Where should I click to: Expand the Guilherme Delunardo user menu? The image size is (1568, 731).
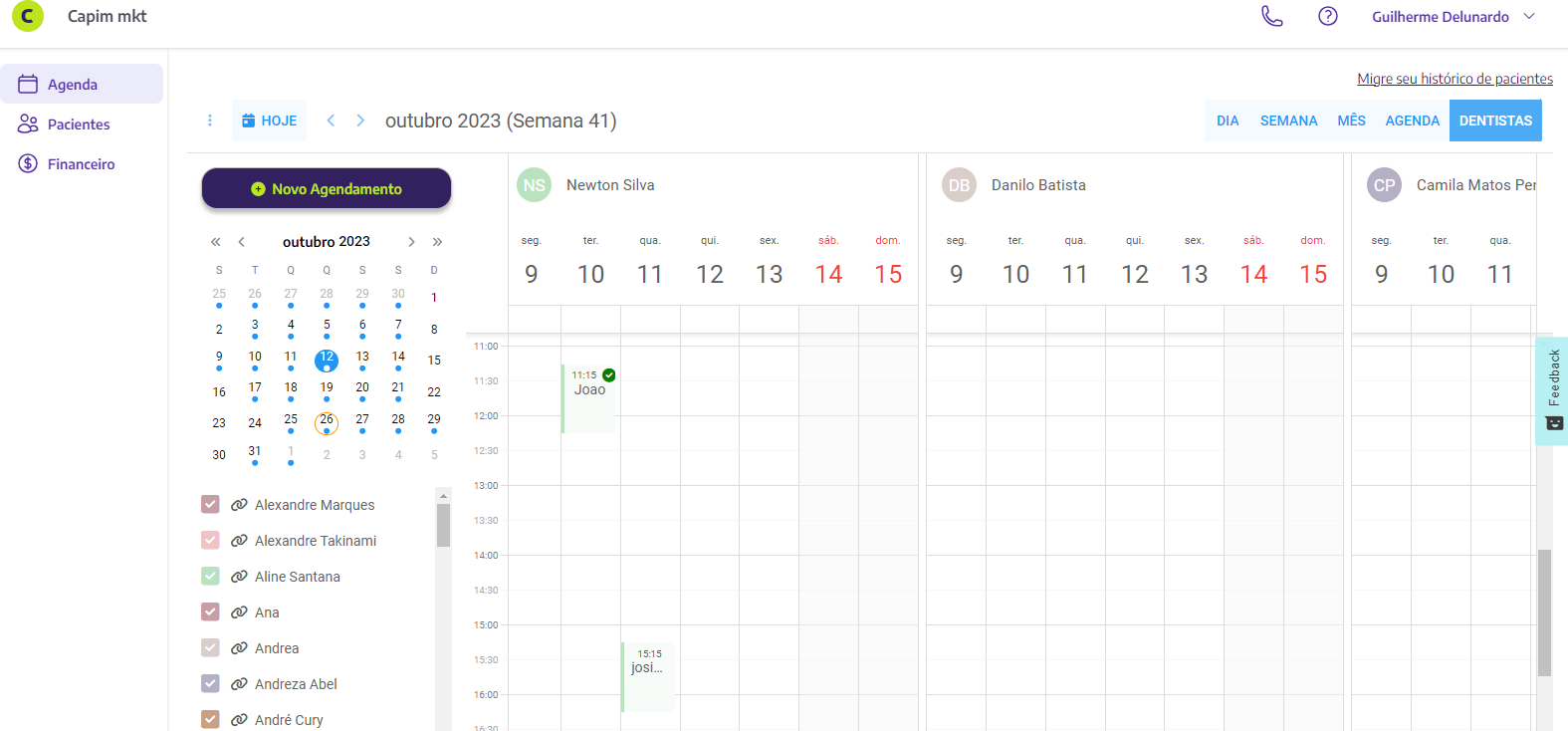pyautogui.click(x=1454, y=16)
